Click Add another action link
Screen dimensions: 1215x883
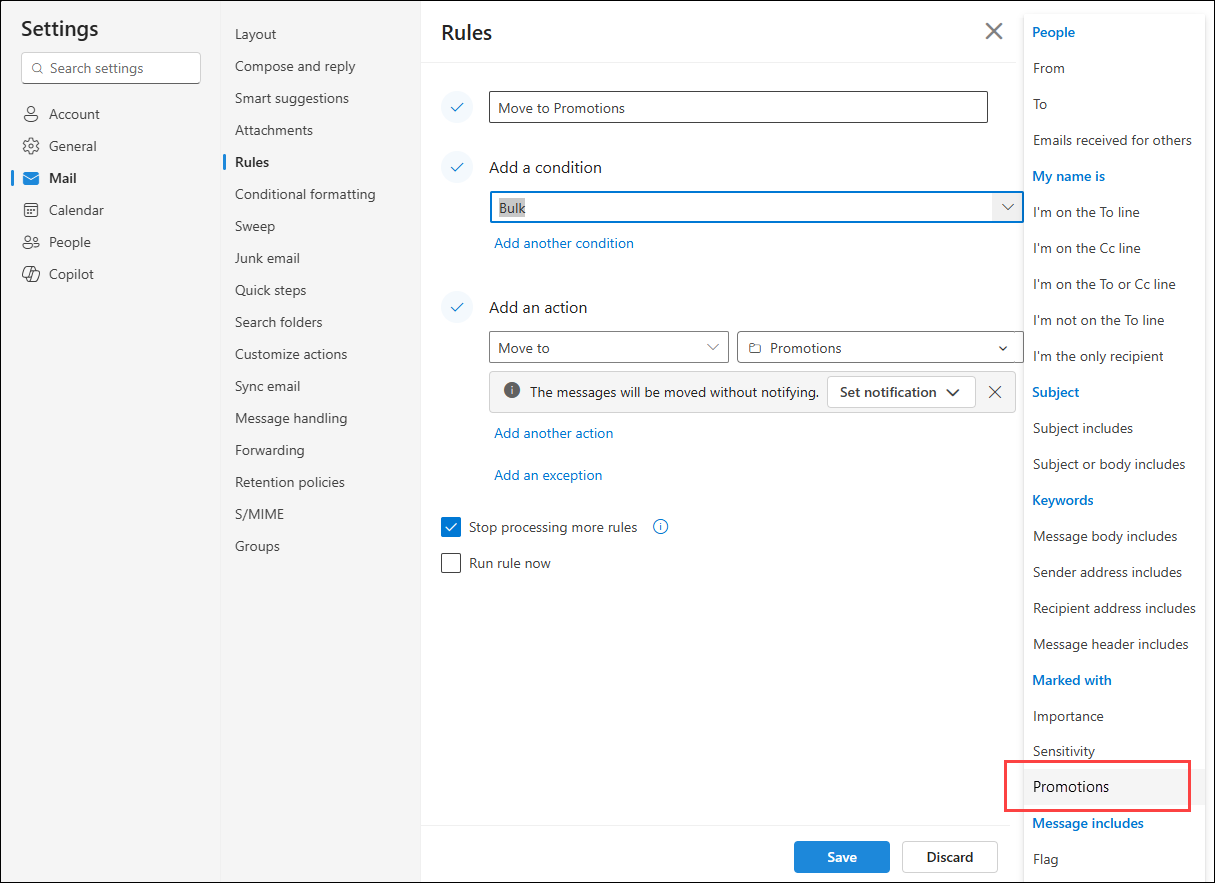(554, 433)
